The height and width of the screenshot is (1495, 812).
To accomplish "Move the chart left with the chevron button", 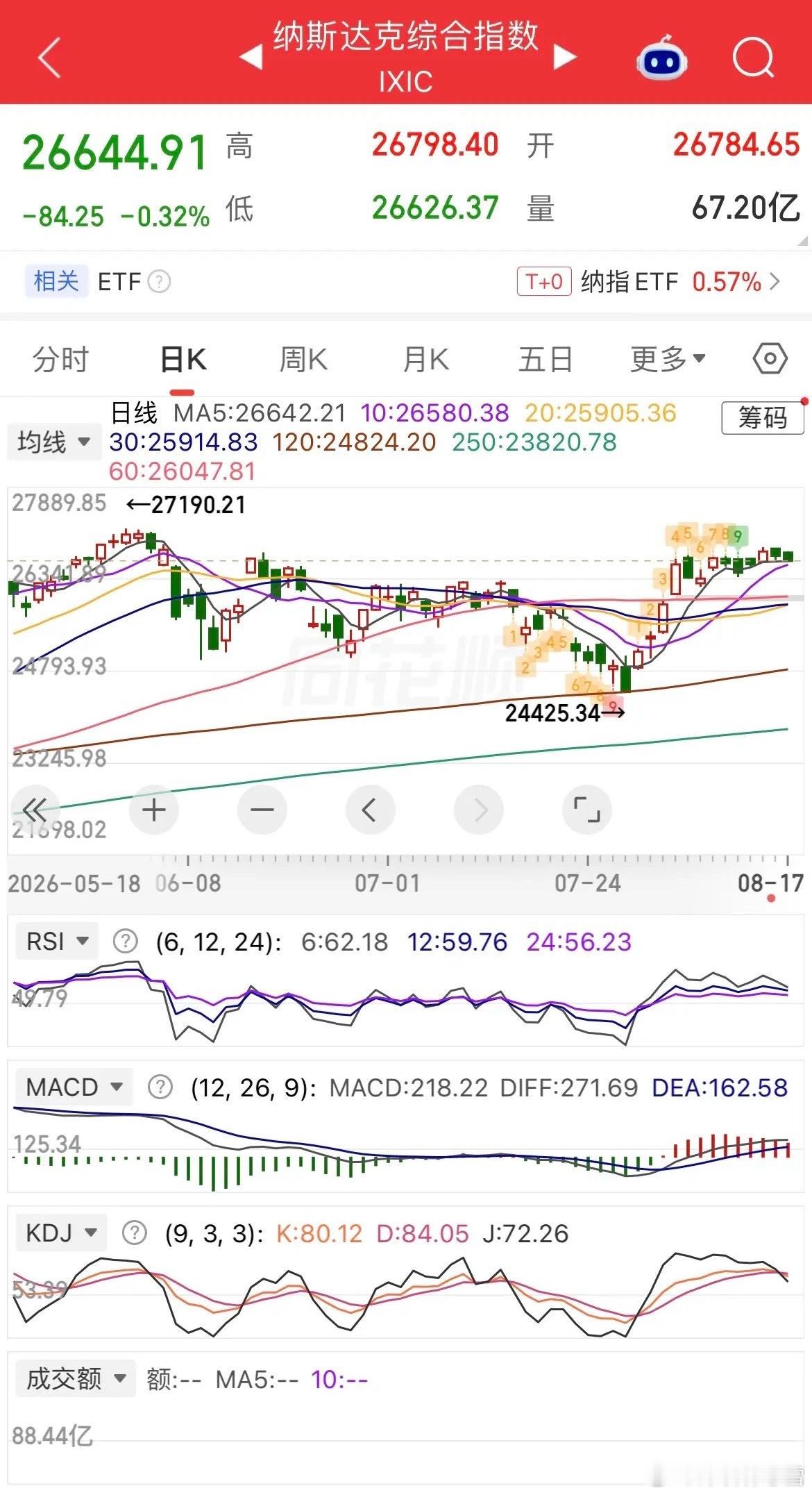I will point(370,810).
